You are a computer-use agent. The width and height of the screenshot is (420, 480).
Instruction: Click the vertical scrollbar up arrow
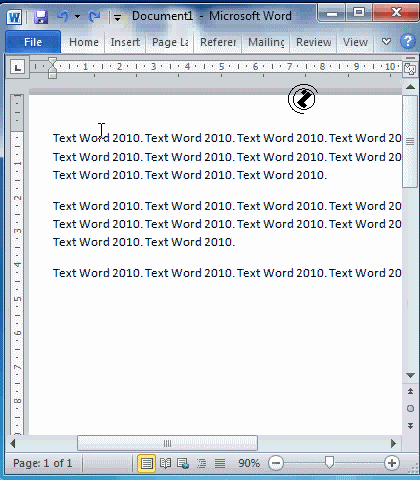(x=410, y=87)
